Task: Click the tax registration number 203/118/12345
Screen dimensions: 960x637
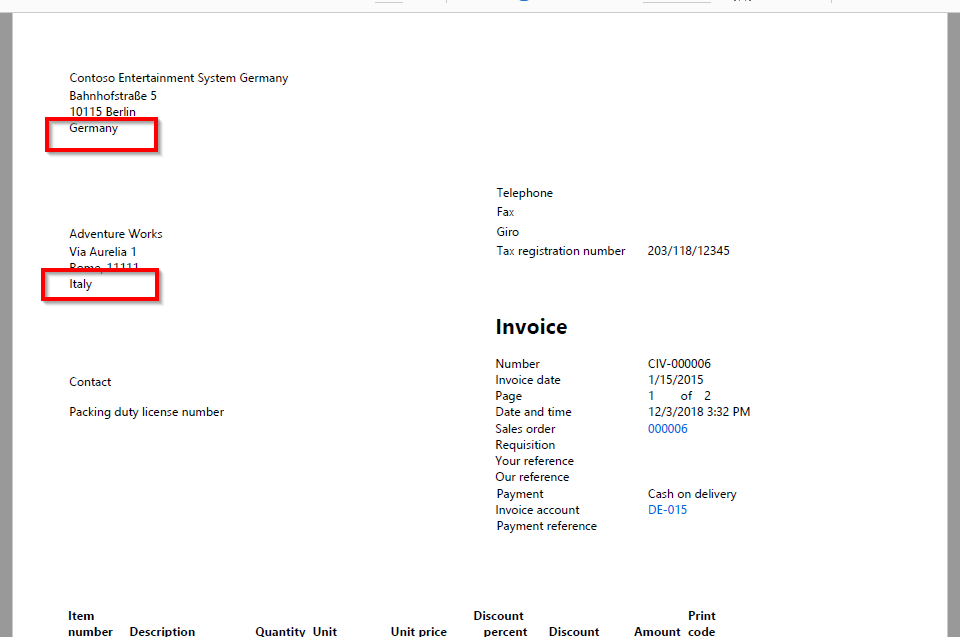Action: click(688, 251)
